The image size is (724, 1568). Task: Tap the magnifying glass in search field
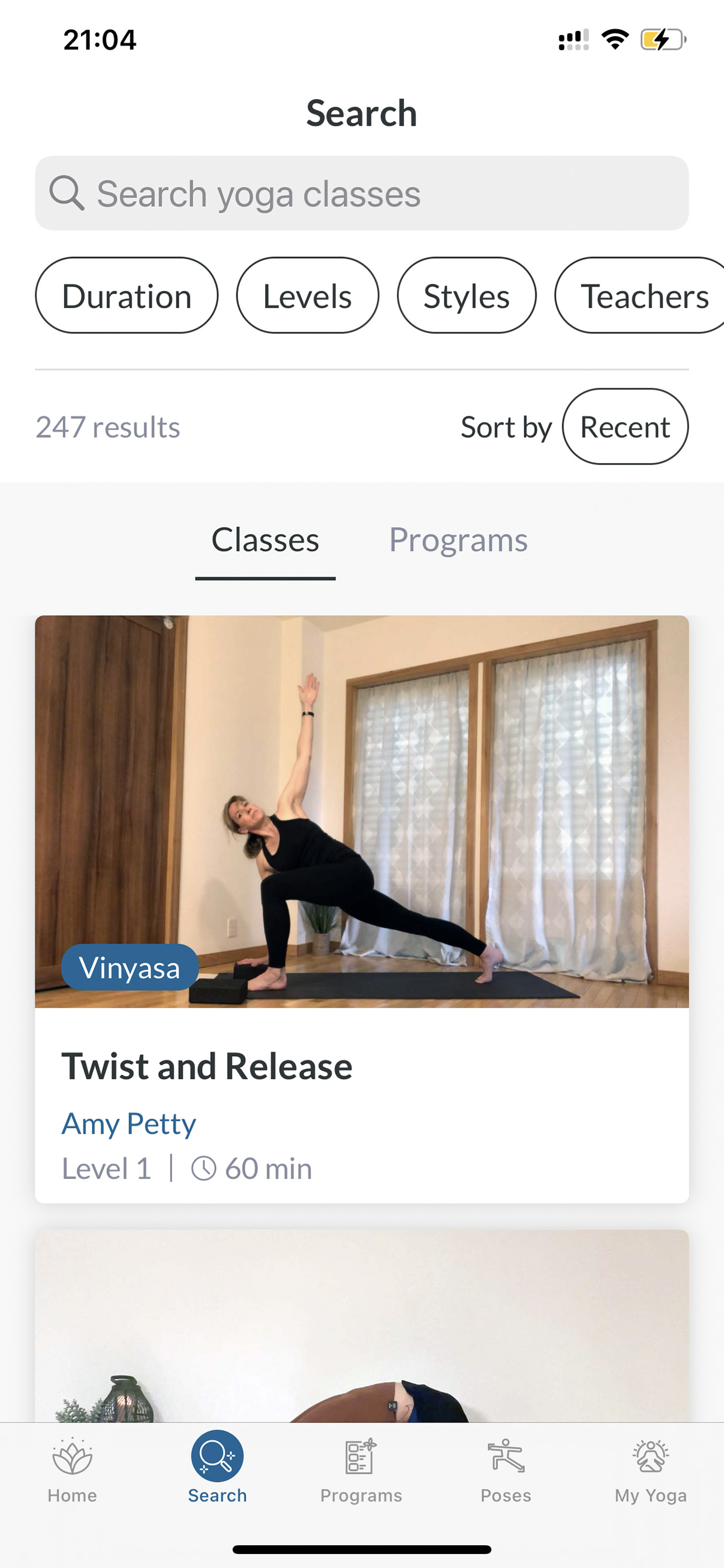67,193
